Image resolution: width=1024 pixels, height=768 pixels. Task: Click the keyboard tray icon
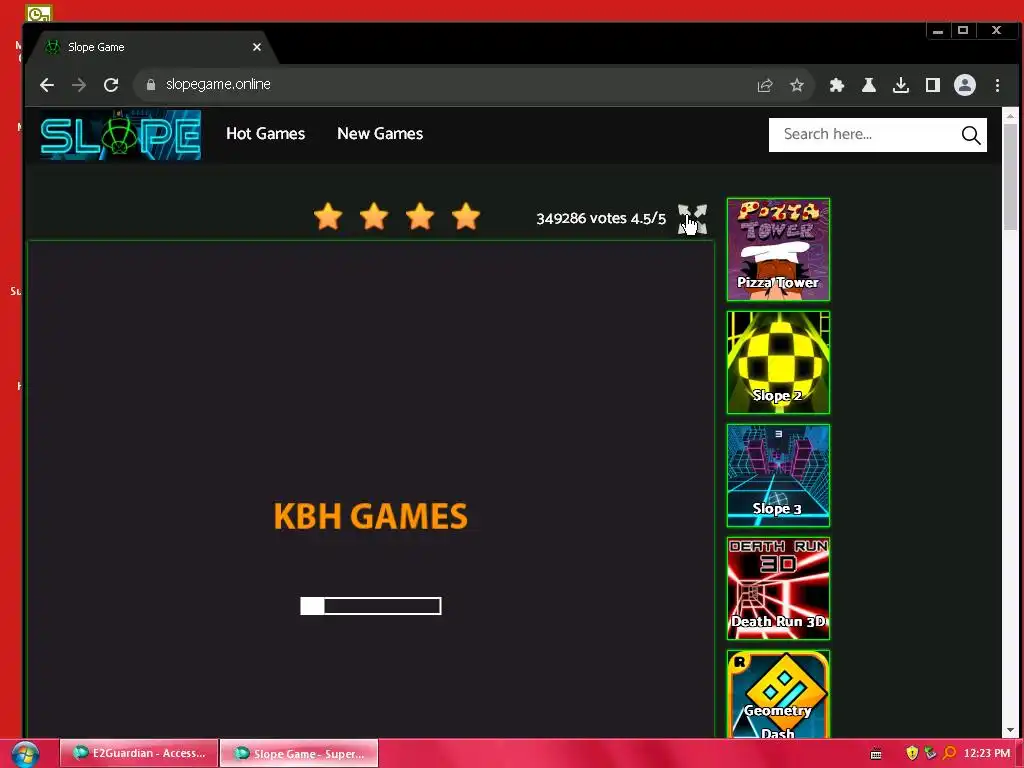coord(876,754)
